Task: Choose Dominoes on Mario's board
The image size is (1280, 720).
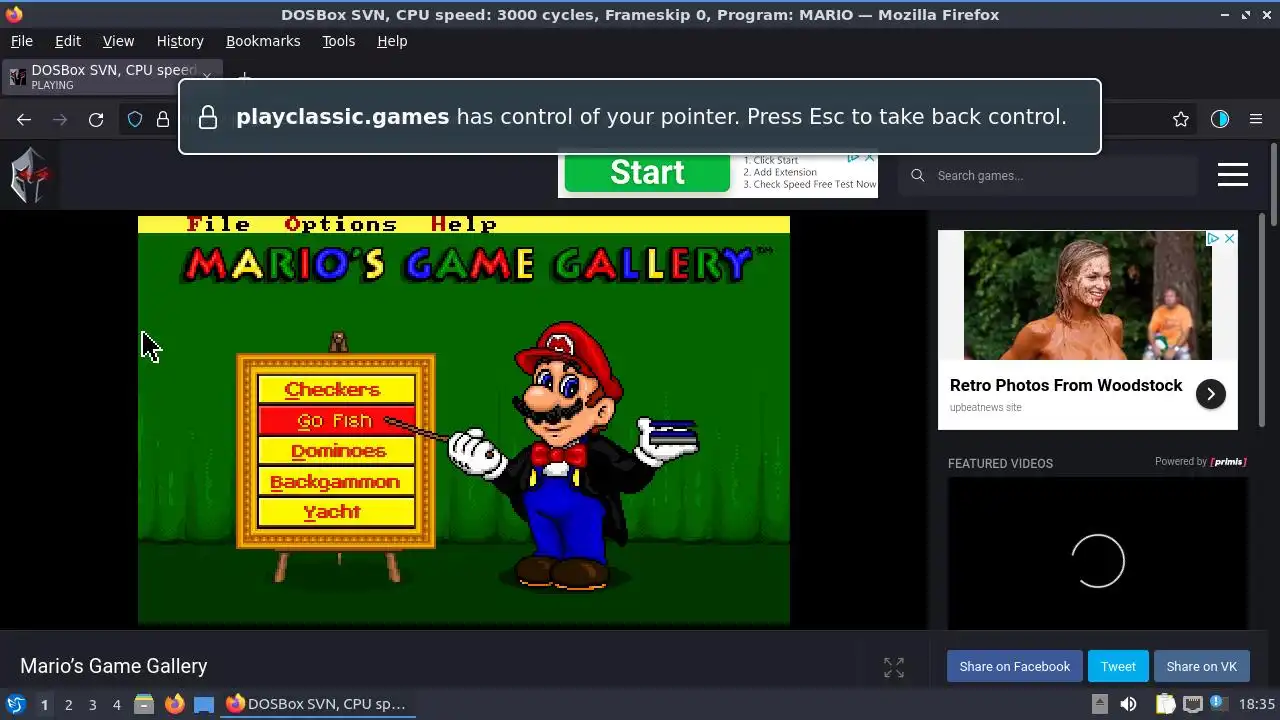Action: (x=336, y=451)
